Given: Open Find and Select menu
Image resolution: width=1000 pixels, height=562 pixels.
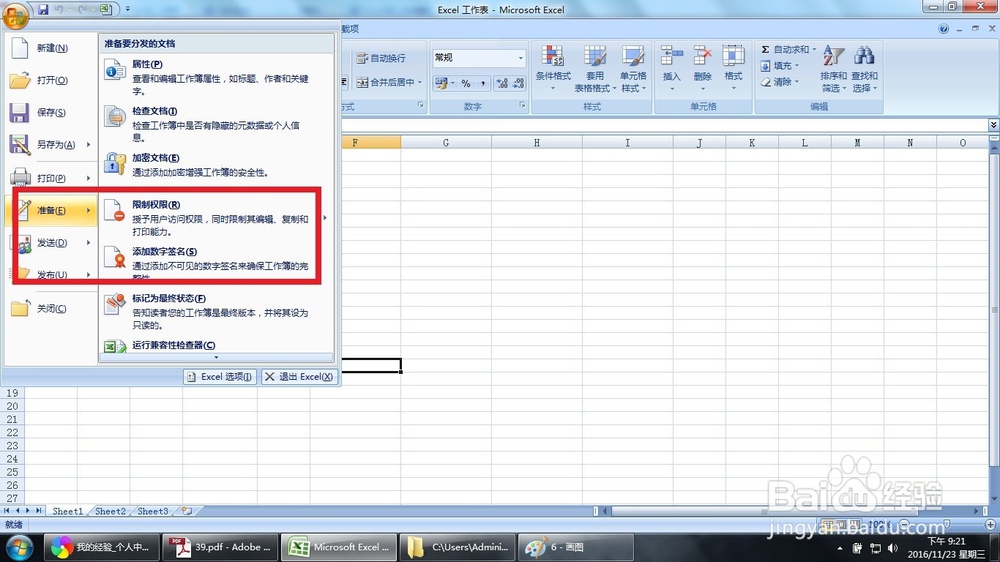Looking at the screenshot, I should coord(864,68).
